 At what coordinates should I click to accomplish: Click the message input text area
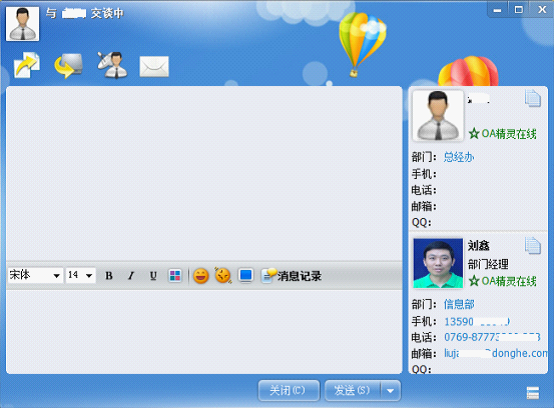tap(204, 331)
